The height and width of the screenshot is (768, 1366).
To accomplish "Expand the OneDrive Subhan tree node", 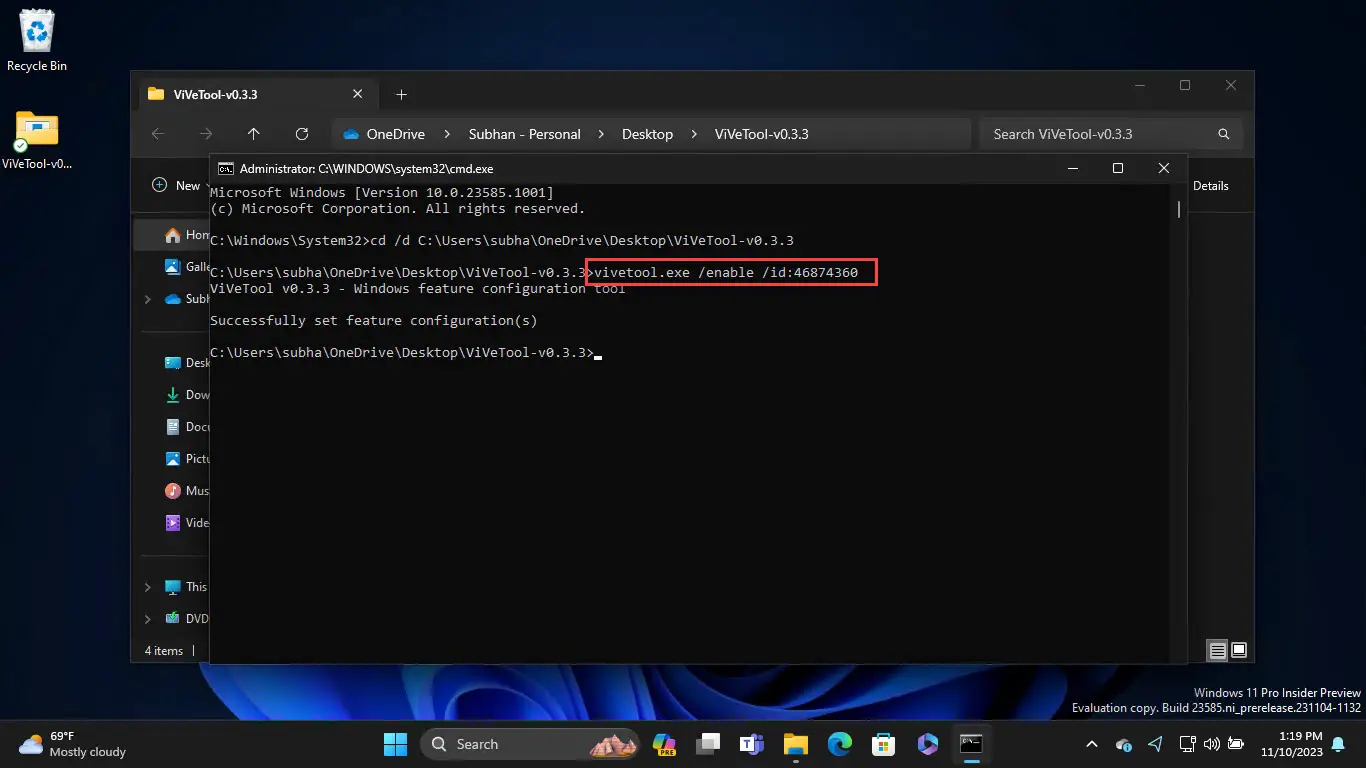I will tap(148, 299).
